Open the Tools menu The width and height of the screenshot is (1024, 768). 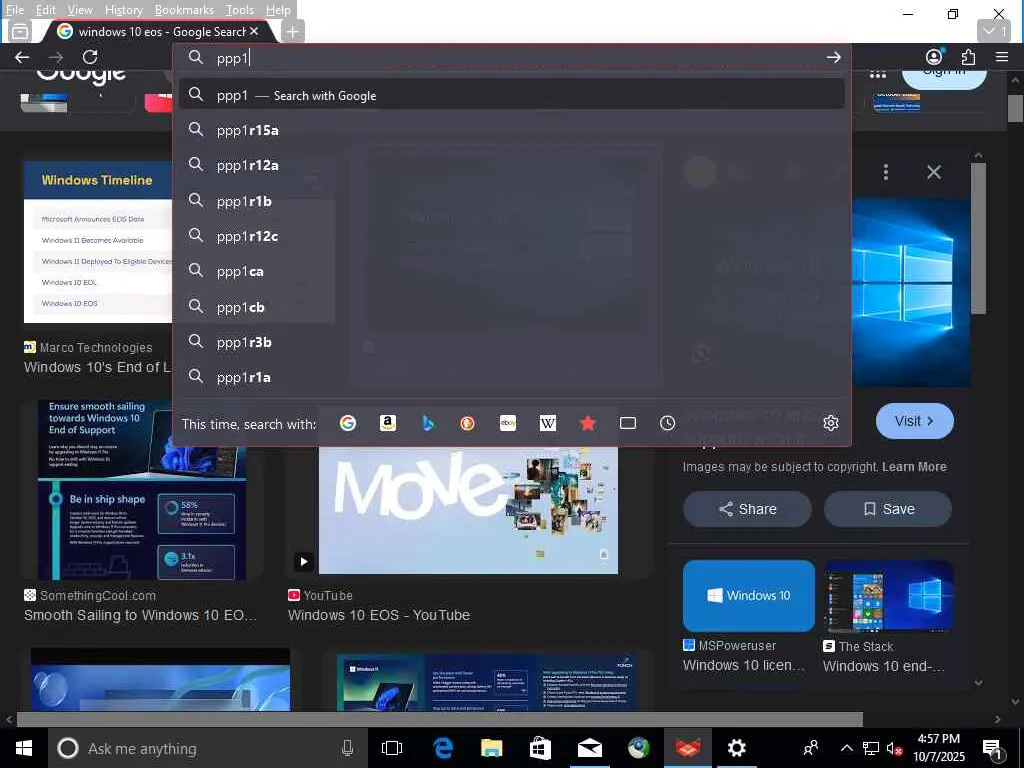pyautogui.click(x=240, y=10)
